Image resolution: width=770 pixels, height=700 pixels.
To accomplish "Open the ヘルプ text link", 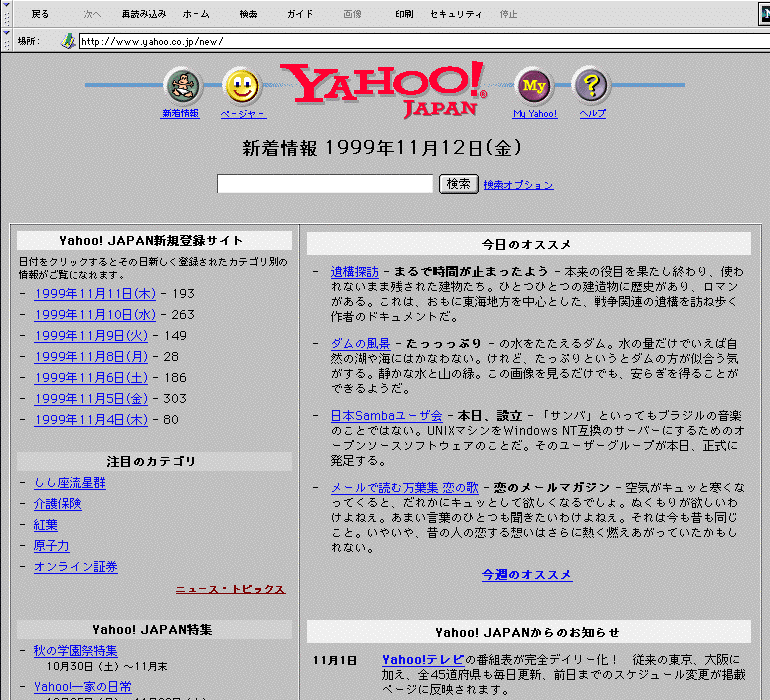I will tap(593, 113).
